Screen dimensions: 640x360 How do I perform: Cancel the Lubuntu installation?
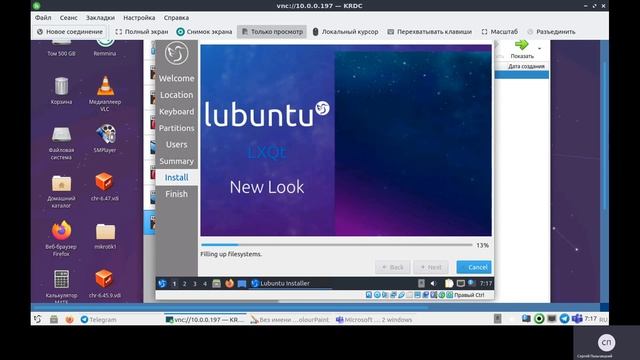coord(473,267)
